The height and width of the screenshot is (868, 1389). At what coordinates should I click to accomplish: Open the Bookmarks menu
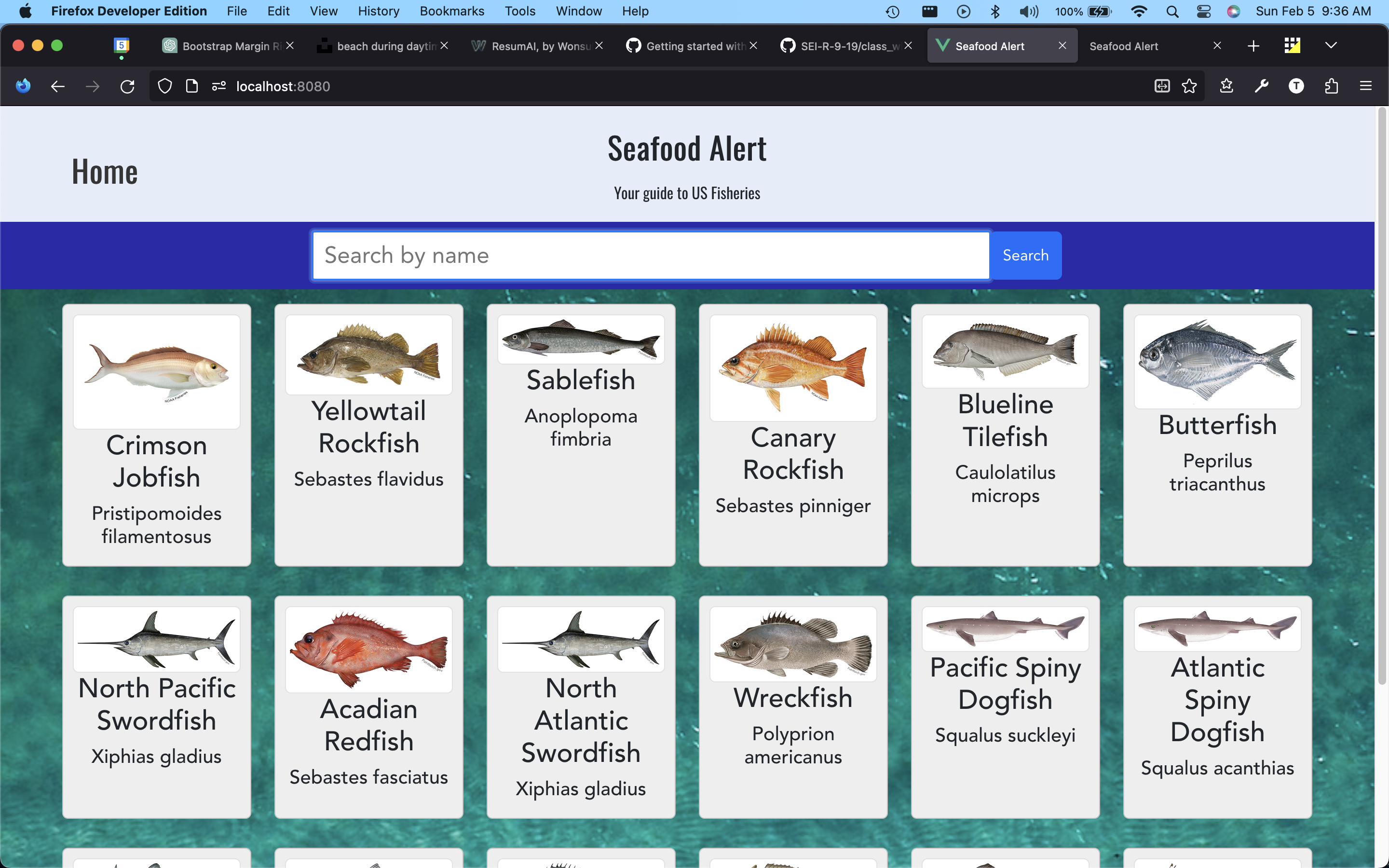(x=452, y=12)
